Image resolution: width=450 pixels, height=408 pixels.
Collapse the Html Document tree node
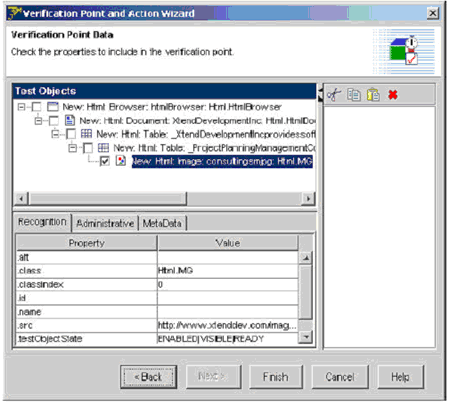pos(39,121)
